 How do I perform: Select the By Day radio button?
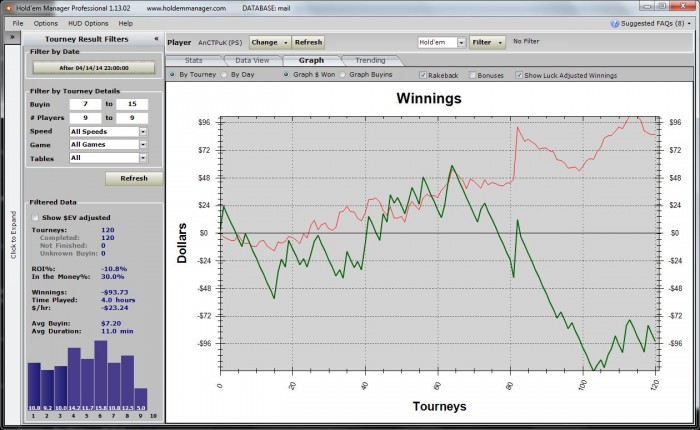(224, 75)
